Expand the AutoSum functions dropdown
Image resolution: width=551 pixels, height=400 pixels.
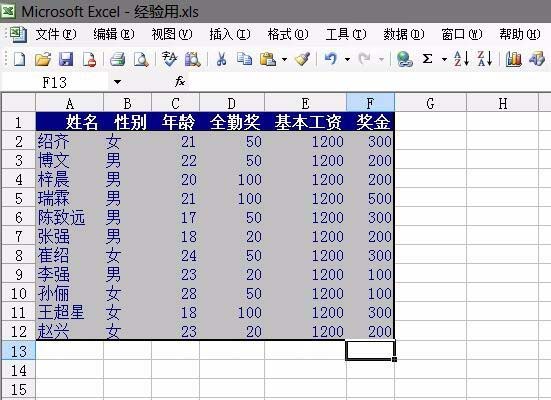click(444, 59)
